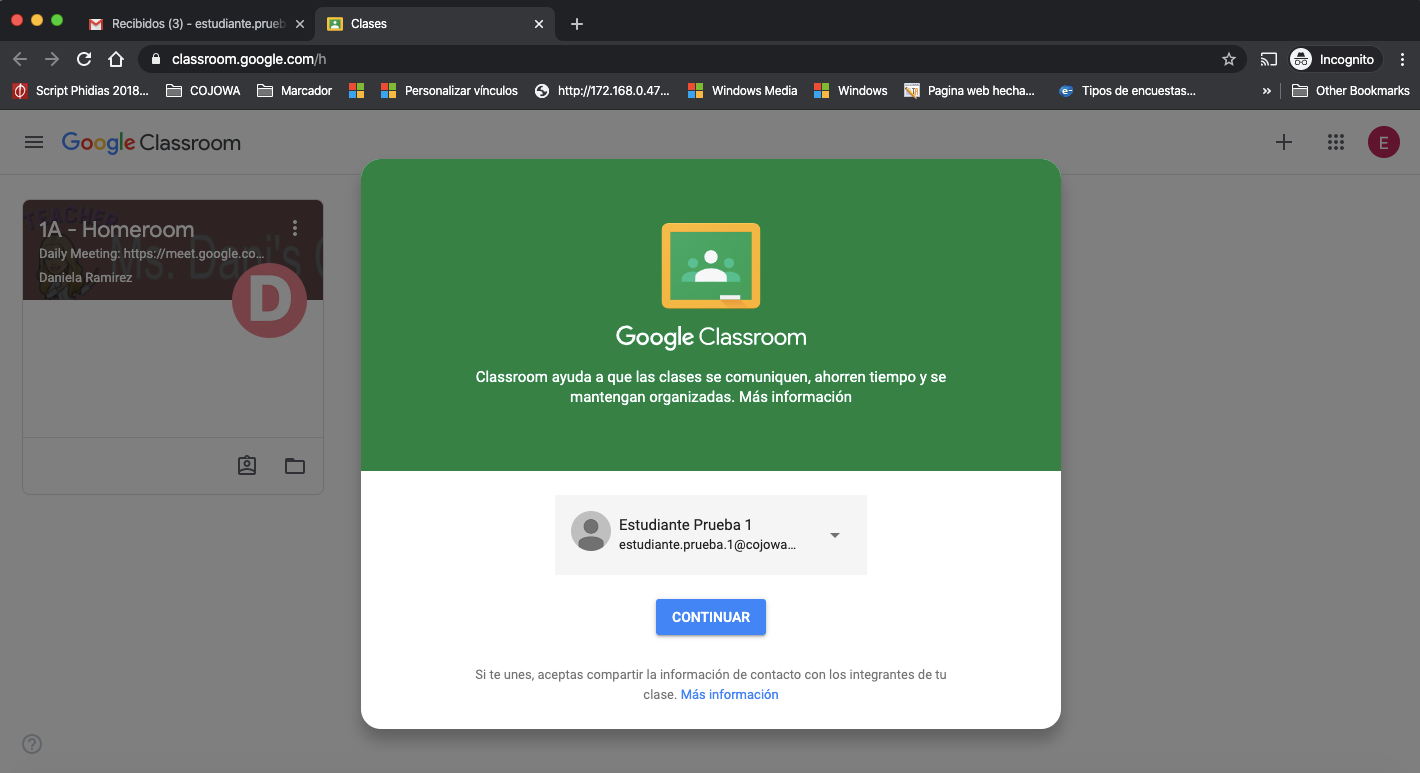The width and height of the screenshot is (1420, 773).
Task: Click the CONTINUAR button
Action: click(711, 617)
